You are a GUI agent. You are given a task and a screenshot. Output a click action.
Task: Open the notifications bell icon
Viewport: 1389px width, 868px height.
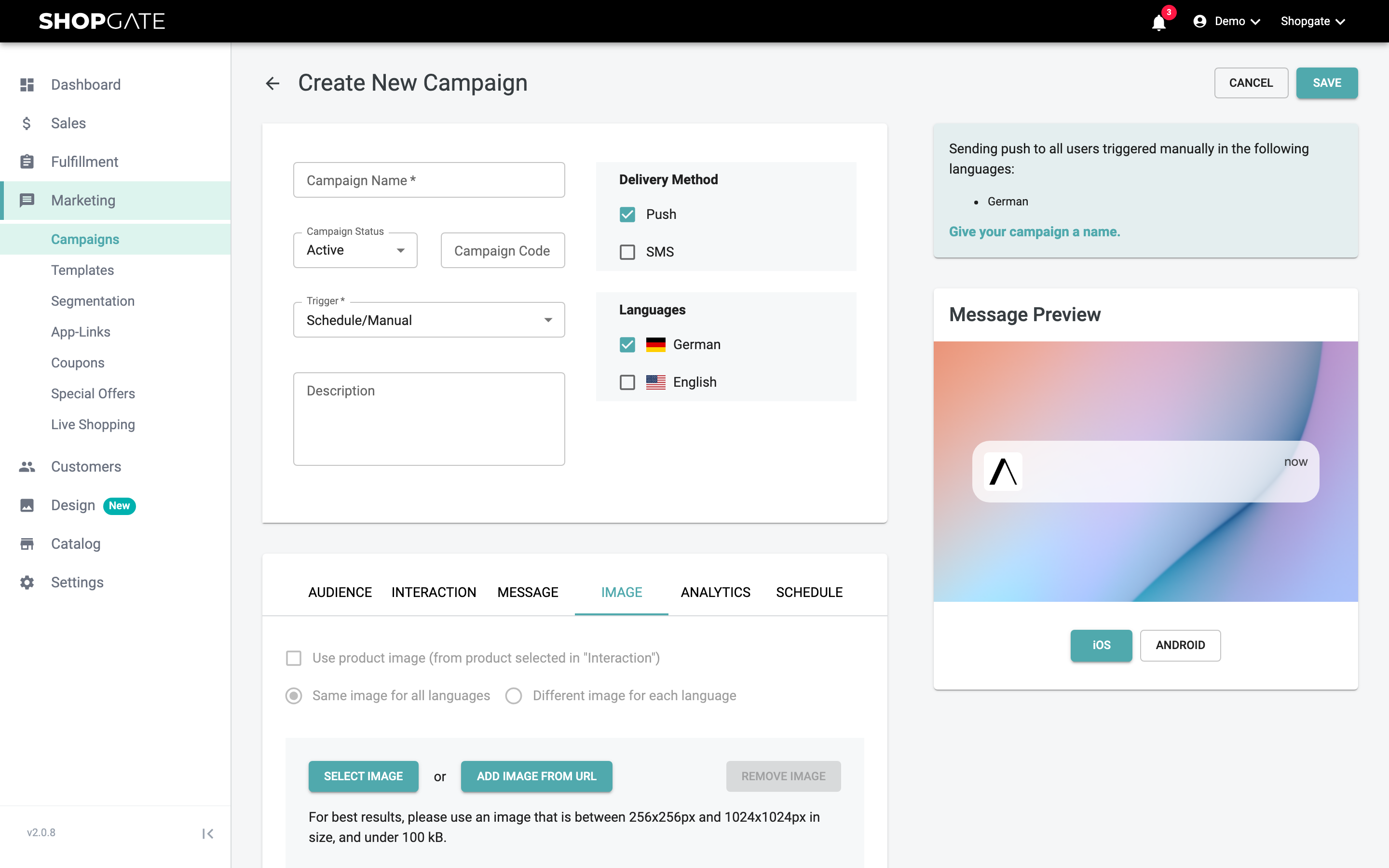coord(1159,22)
